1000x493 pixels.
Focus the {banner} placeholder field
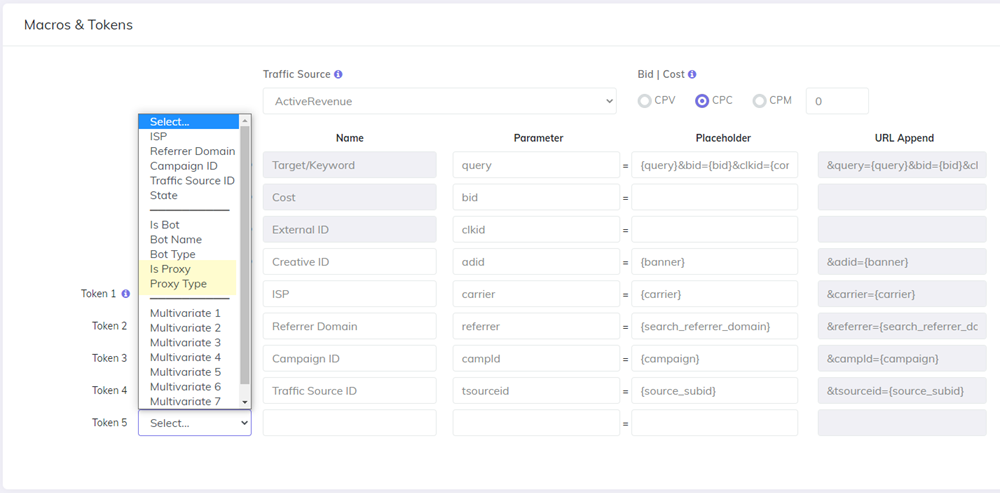coord(714,262)
